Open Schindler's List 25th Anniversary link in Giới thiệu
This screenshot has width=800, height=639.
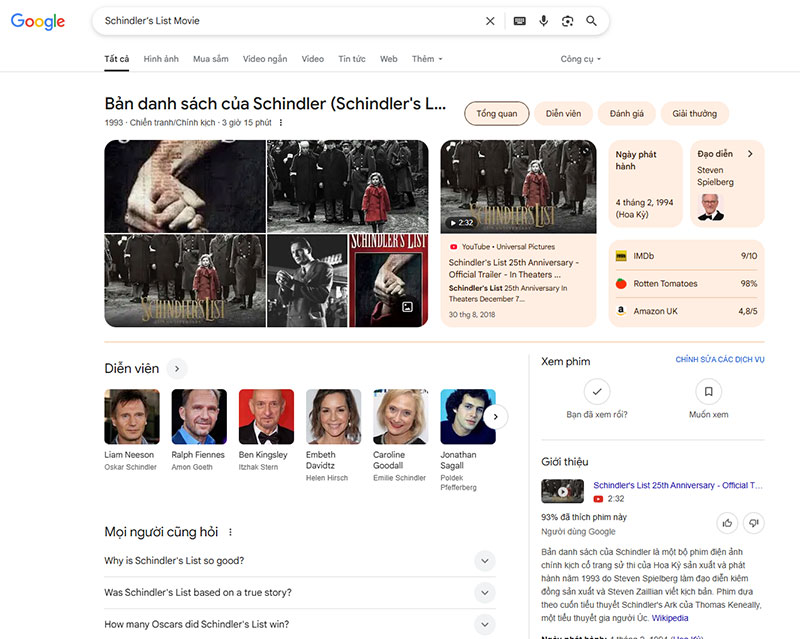(x=678, y=485)
